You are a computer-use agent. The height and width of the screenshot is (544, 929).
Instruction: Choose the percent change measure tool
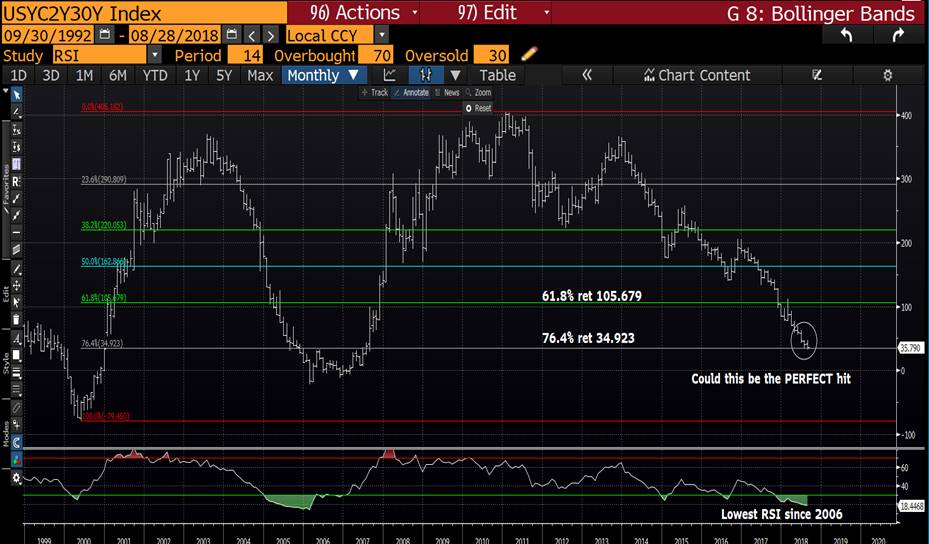tap(17, 130)
